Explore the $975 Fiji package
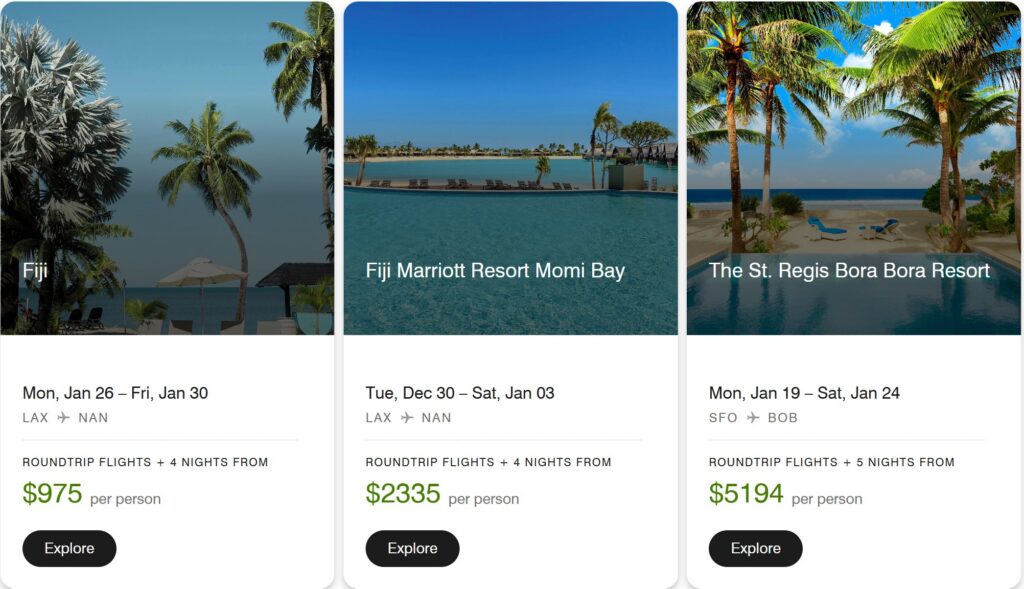1024x589 pixels. click(x=69, y=548)
